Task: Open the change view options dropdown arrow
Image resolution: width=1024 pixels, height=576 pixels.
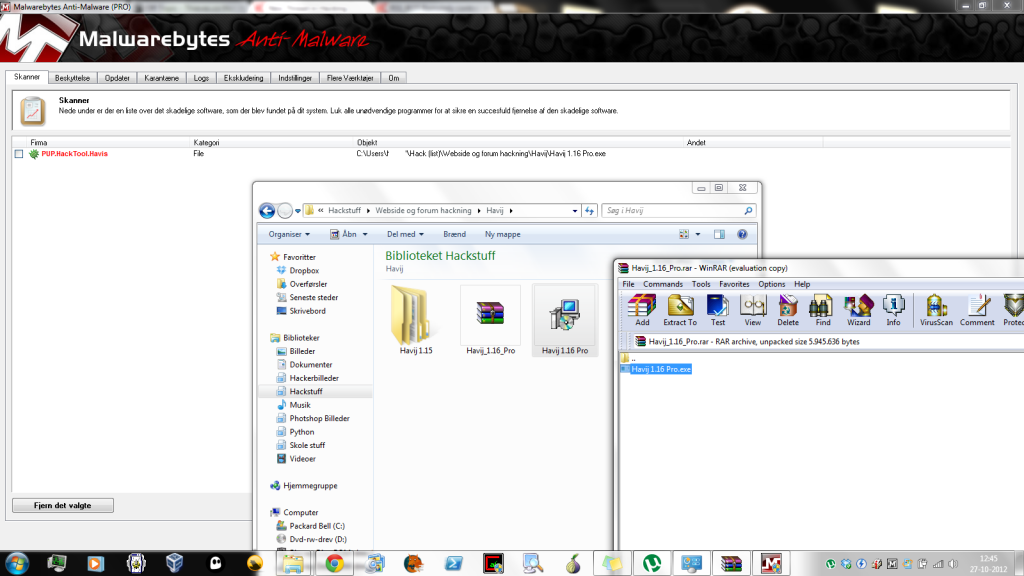Action: pos(697,234)
